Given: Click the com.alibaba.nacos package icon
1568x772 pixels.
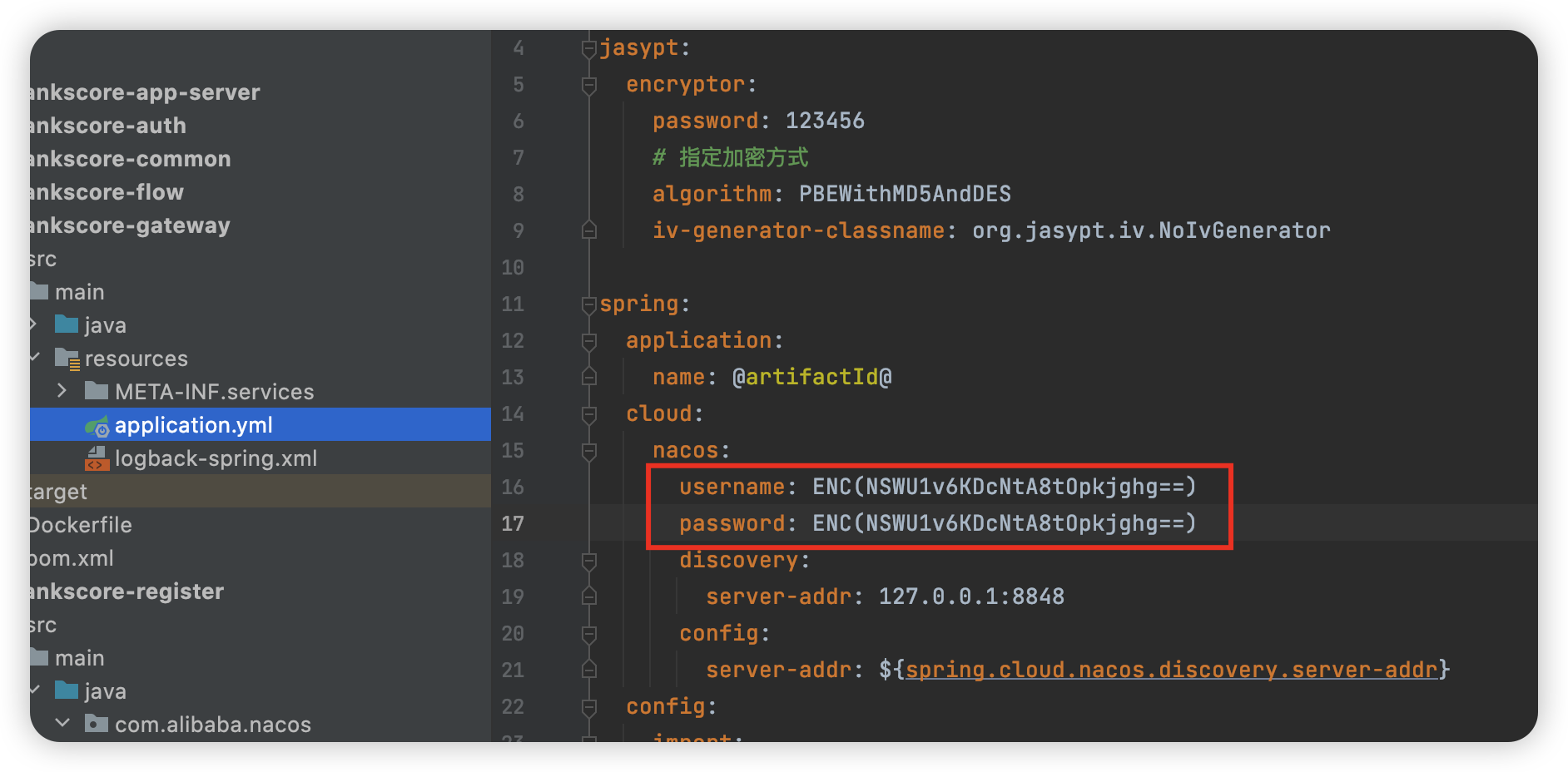Looking at the screenshot, I should coord(97,724).
